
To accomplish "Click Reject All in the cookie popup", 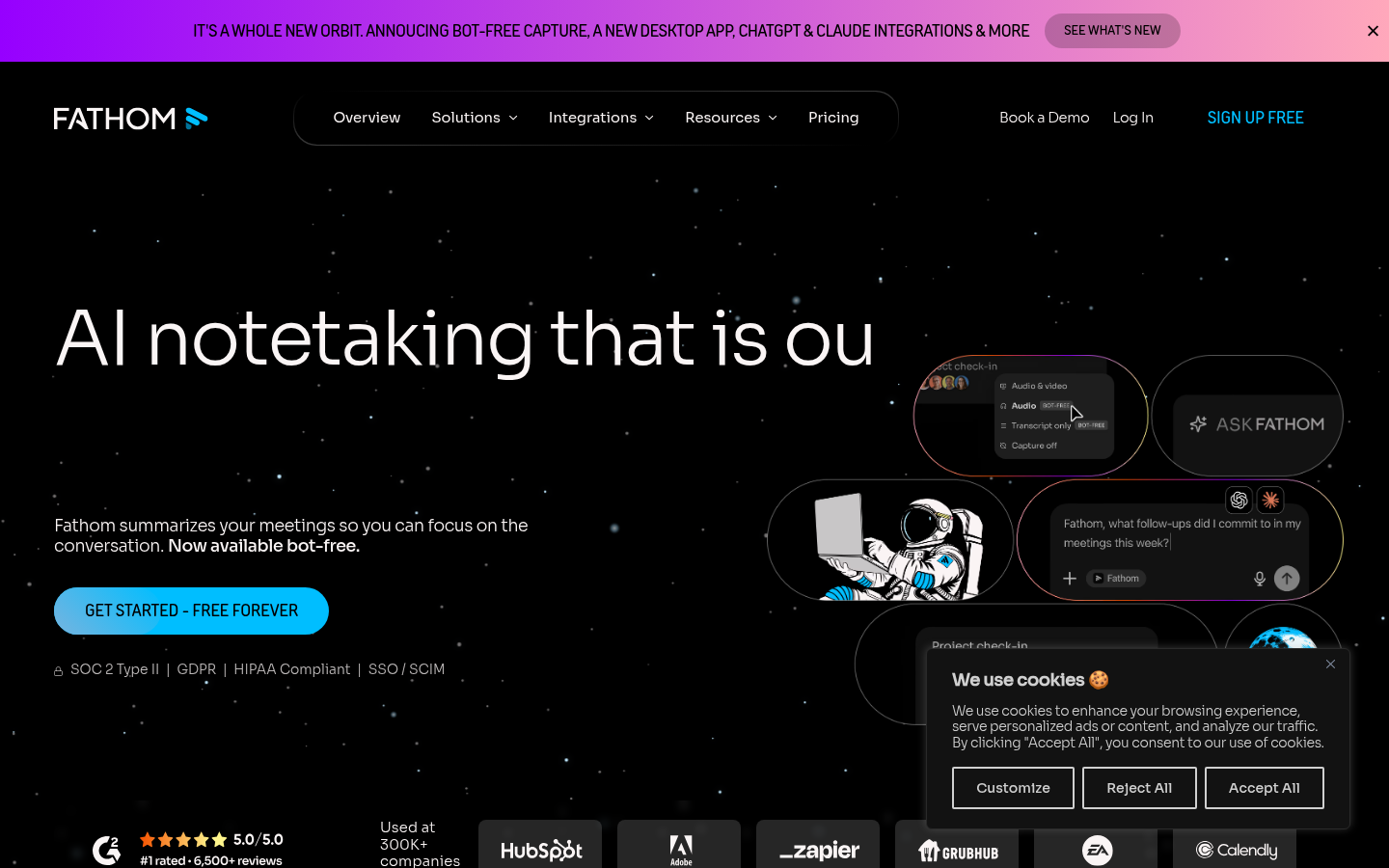I will click(x=1139, y=788).
